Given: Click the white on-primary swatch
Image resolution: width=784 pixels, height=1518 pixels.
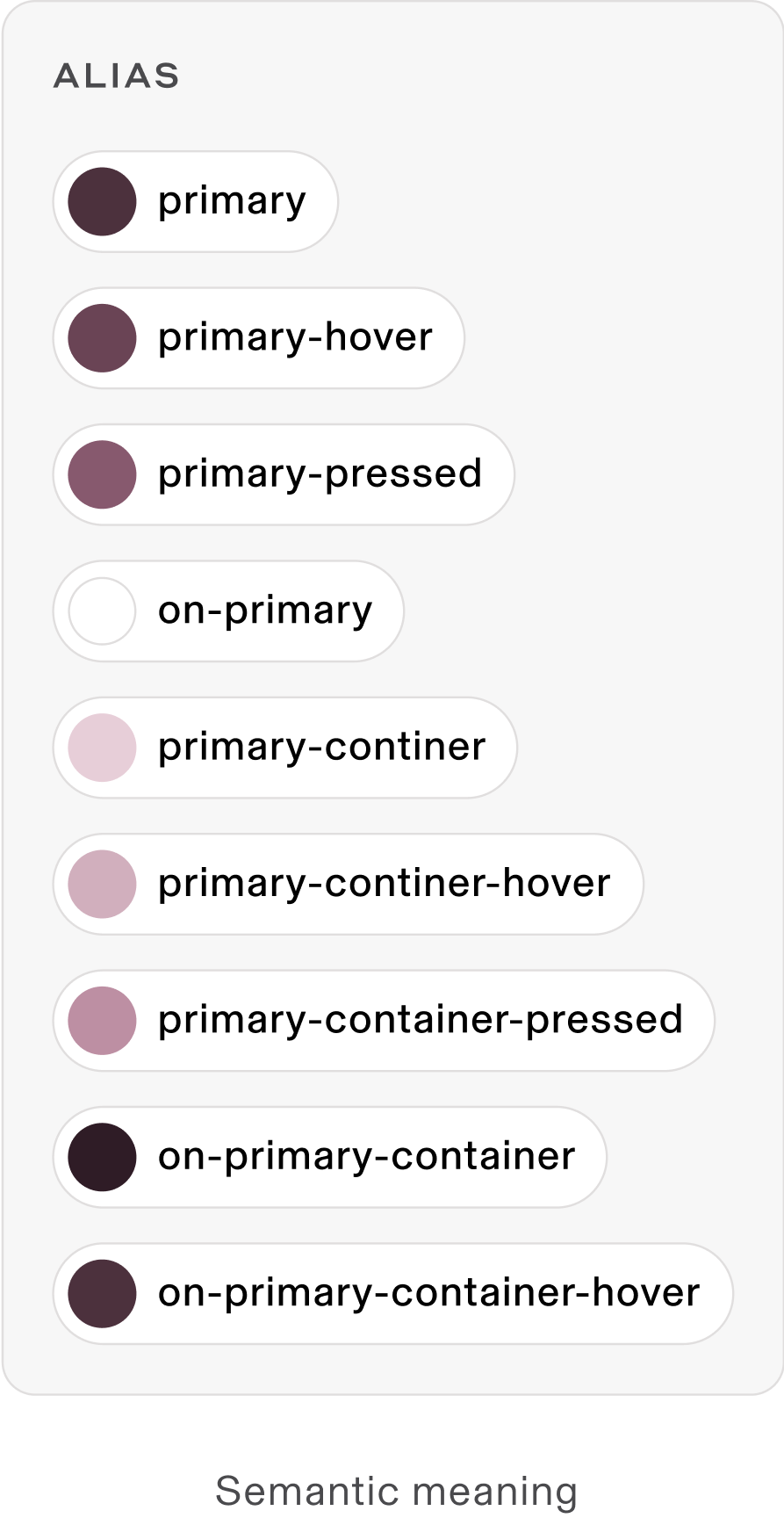Looking at the screenshot, I should [x=103, y=611].
